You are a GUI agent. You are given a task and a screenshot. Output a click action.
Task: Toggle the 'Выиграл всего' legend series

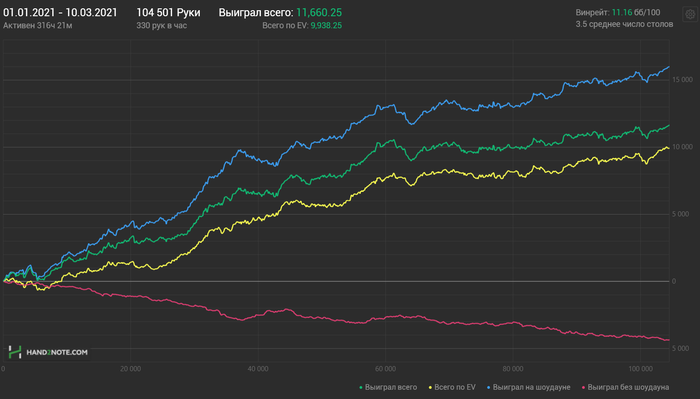click(388, 387)
